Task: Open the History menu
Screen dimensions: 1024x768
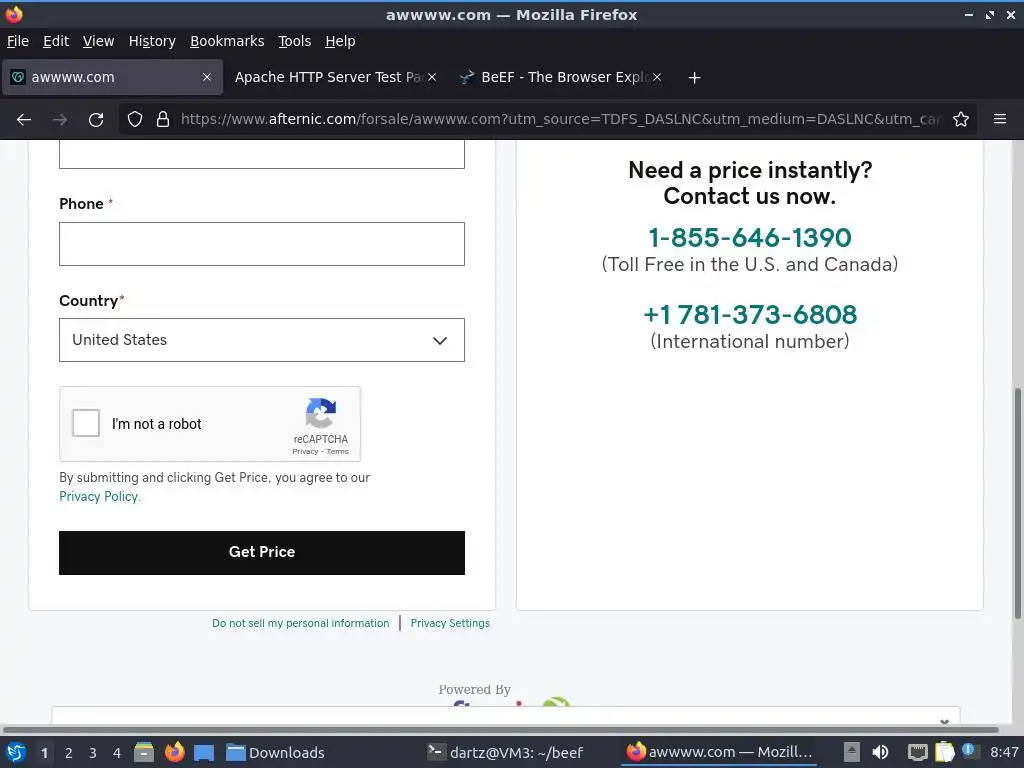Action: click(x=152, y=41)
